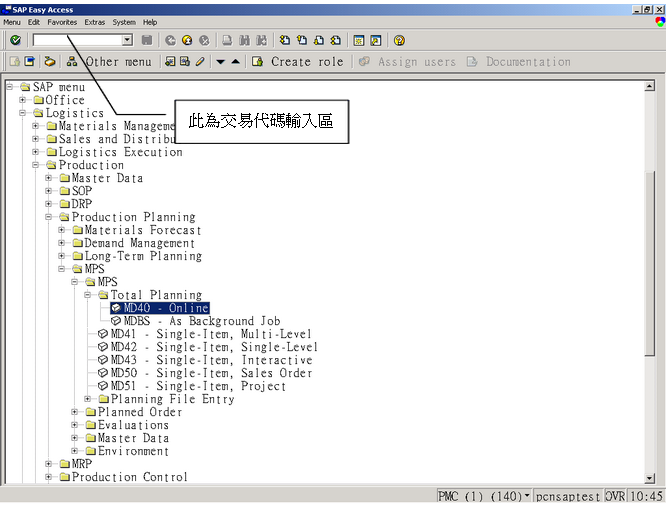Collapse the Logistics folder node

pyautogui.click(x=23, y=113)
